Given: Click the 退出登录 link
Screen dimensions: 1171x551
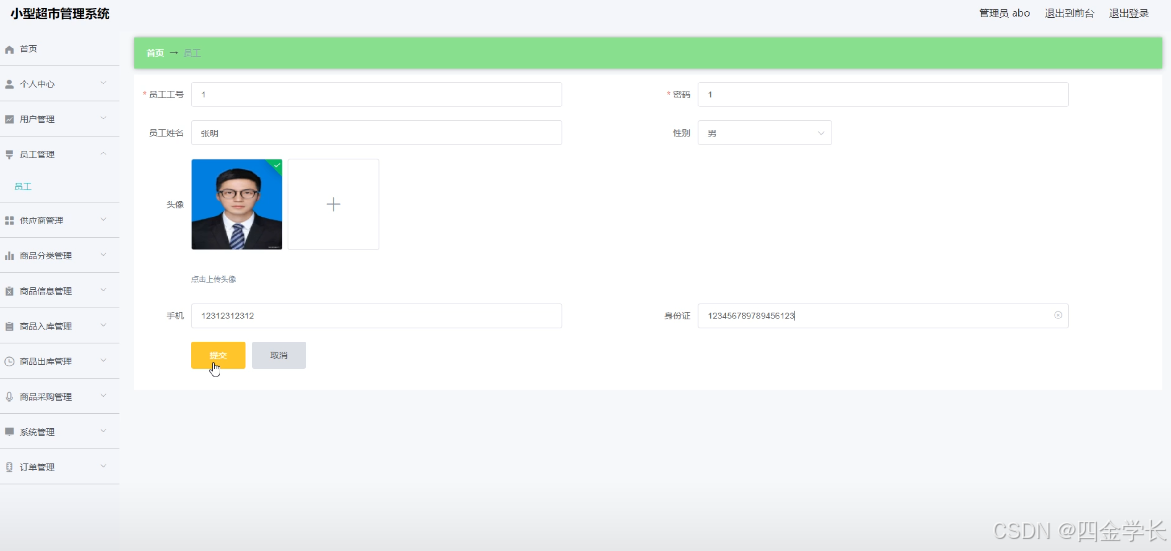Looking at the screenshot, I should tap(1128, 13).
